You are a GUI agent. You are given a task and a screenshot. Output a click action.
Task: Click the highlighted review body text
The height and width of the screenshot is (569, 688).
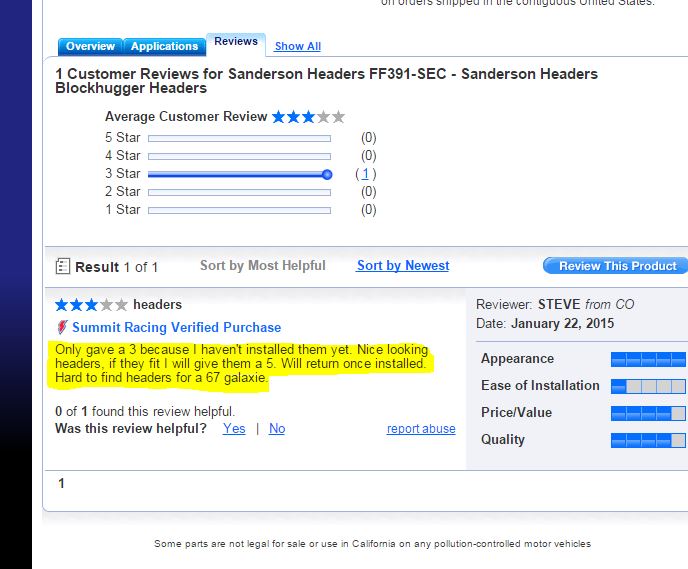tap(241, 364)
